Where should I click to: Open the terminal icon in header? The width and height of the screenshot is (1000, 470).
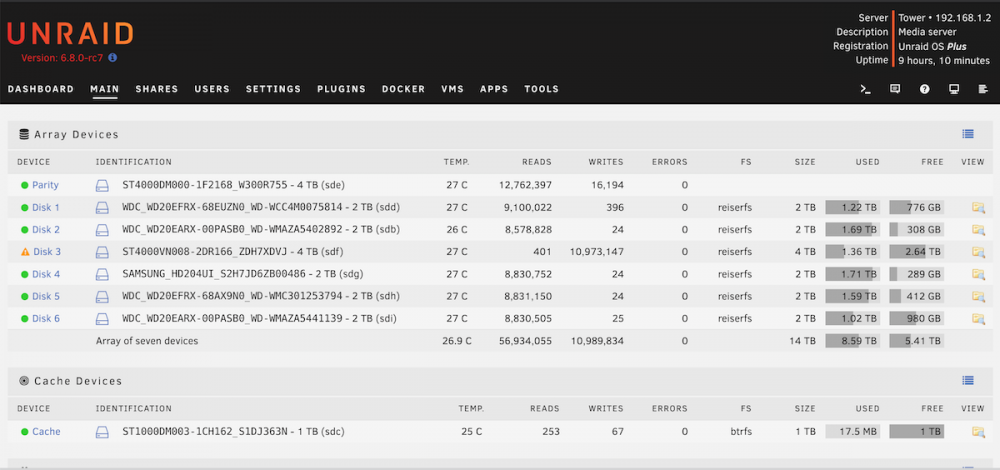(865, 89)
